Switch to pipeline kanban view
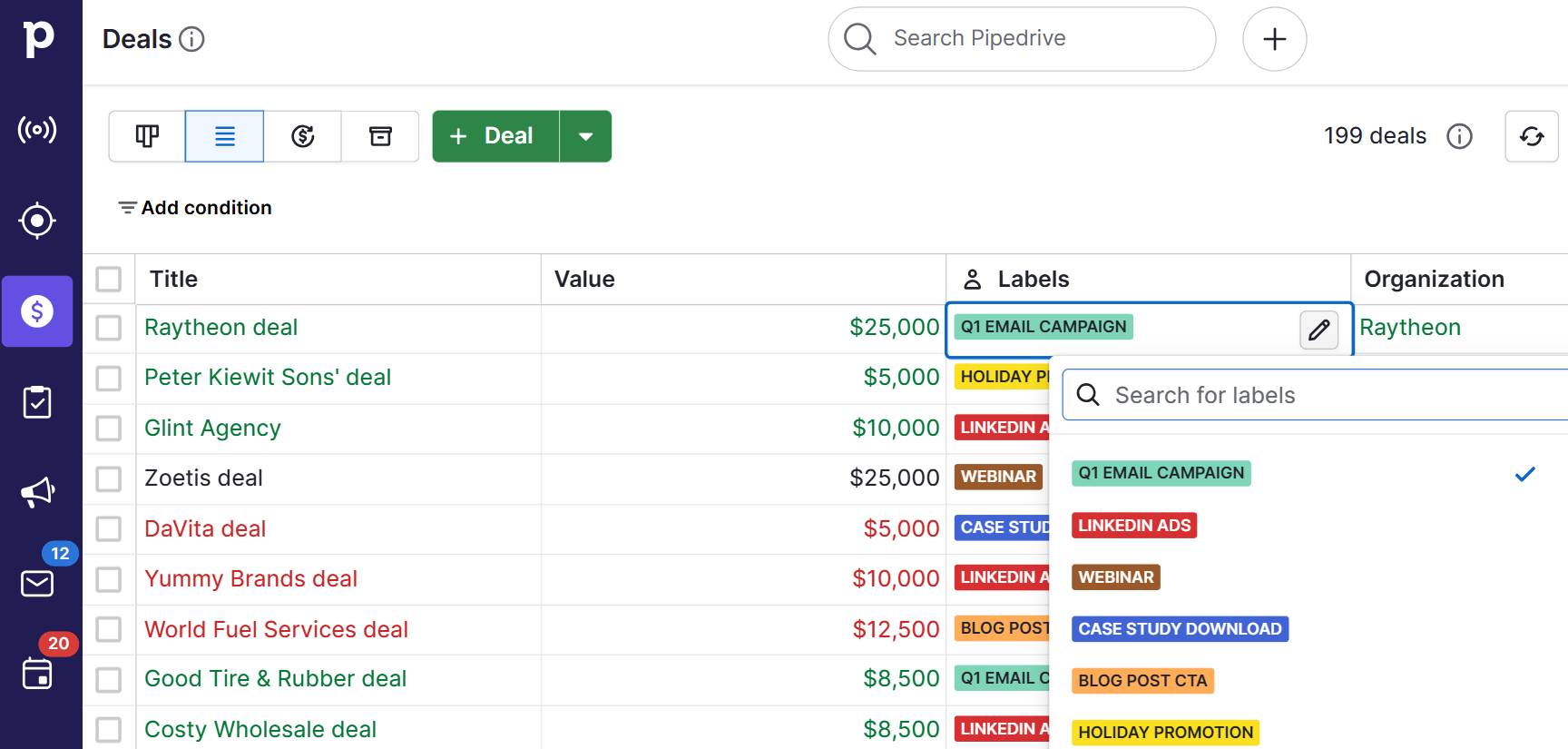 147,136
